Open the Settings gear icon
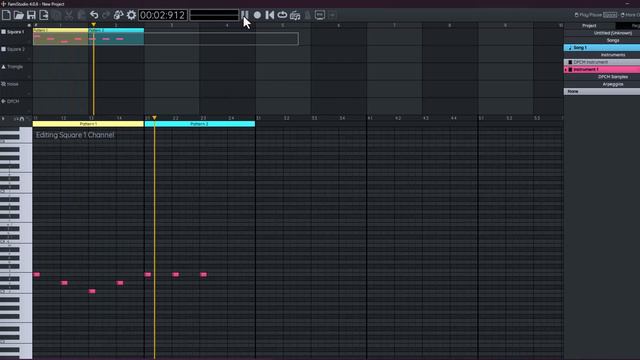The height and width of the screenshot is (360, 640). click(131, 15)
